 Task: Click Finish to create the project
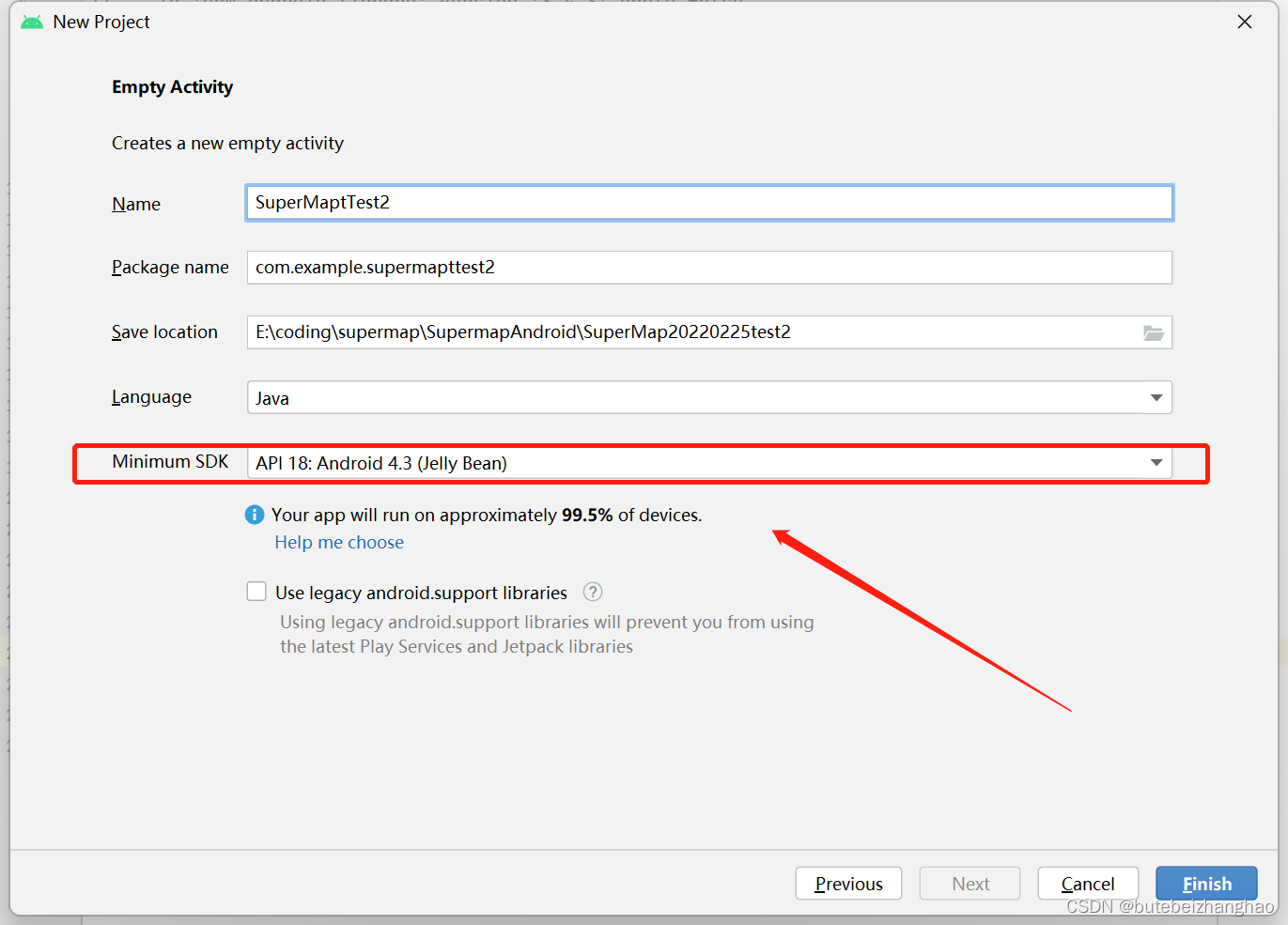pyautogui.click(x=1206, y=884)
